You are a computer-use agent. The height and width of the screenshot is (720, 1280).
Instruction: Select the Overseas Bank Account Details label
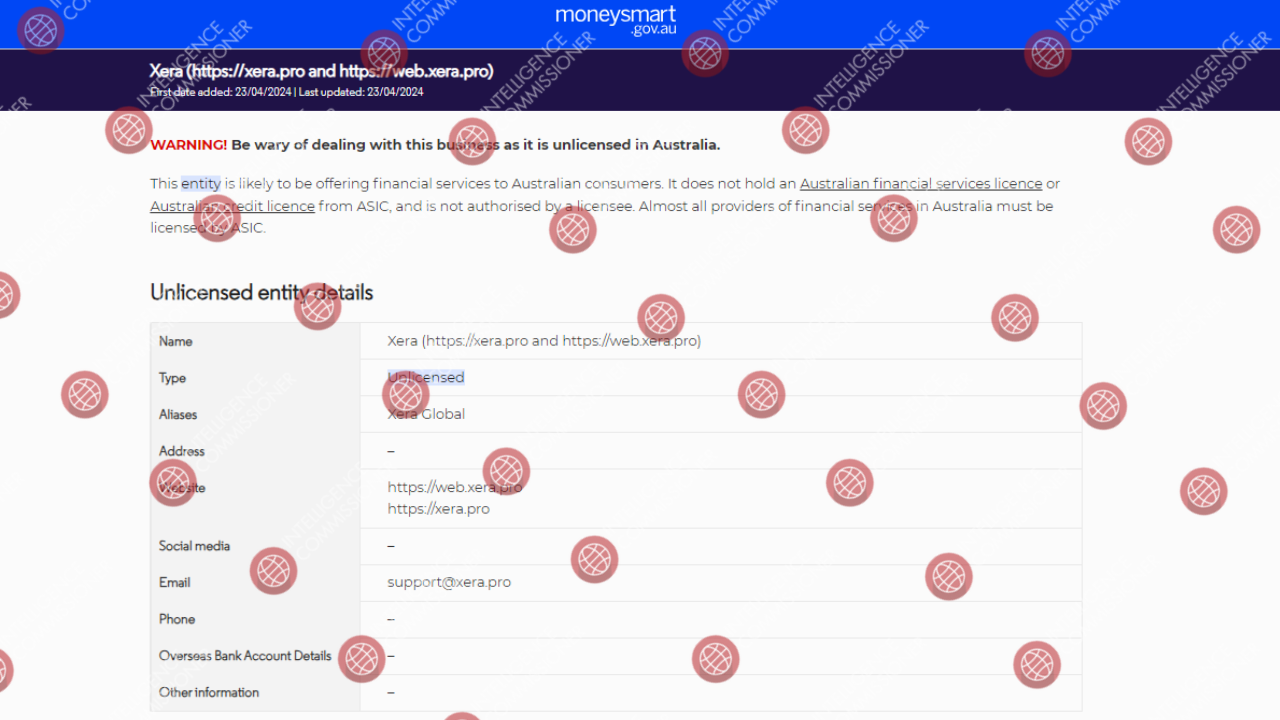[x=245, y=656]
